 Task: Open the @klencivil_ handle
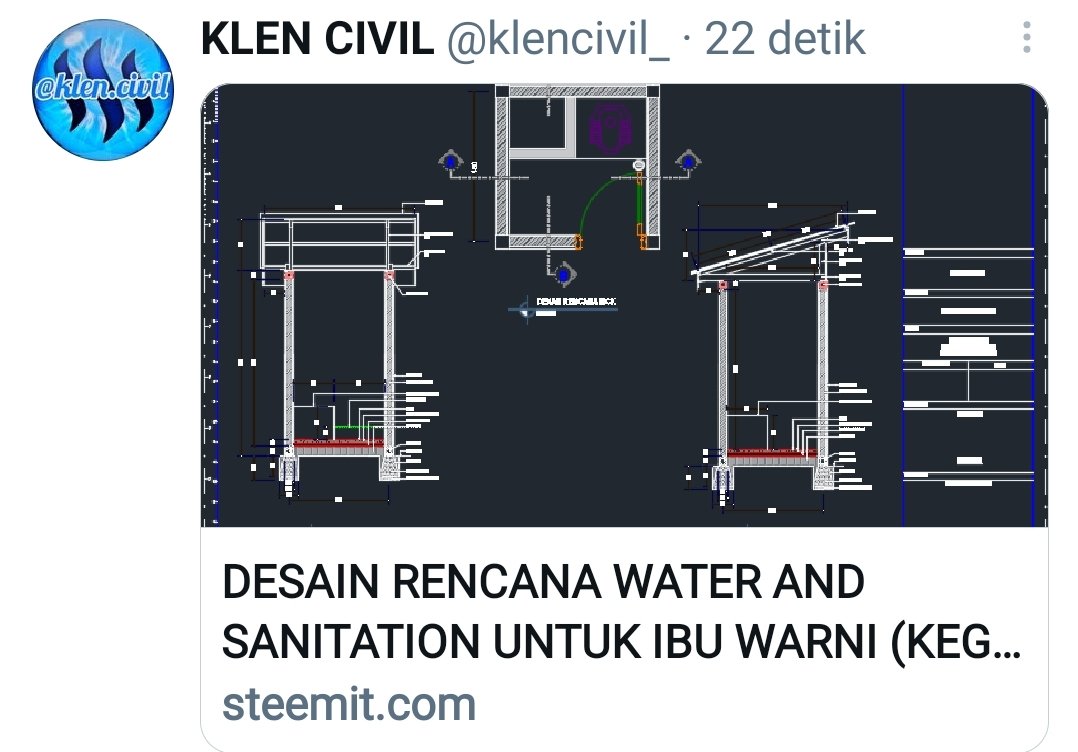(x=558, y=39)
